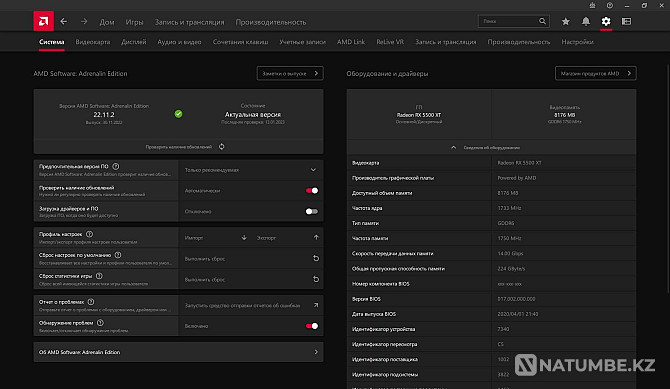The width and height of the screenshot is (670, 389).
Task: Click the search magnifier icon
Action: pos(542,21)
